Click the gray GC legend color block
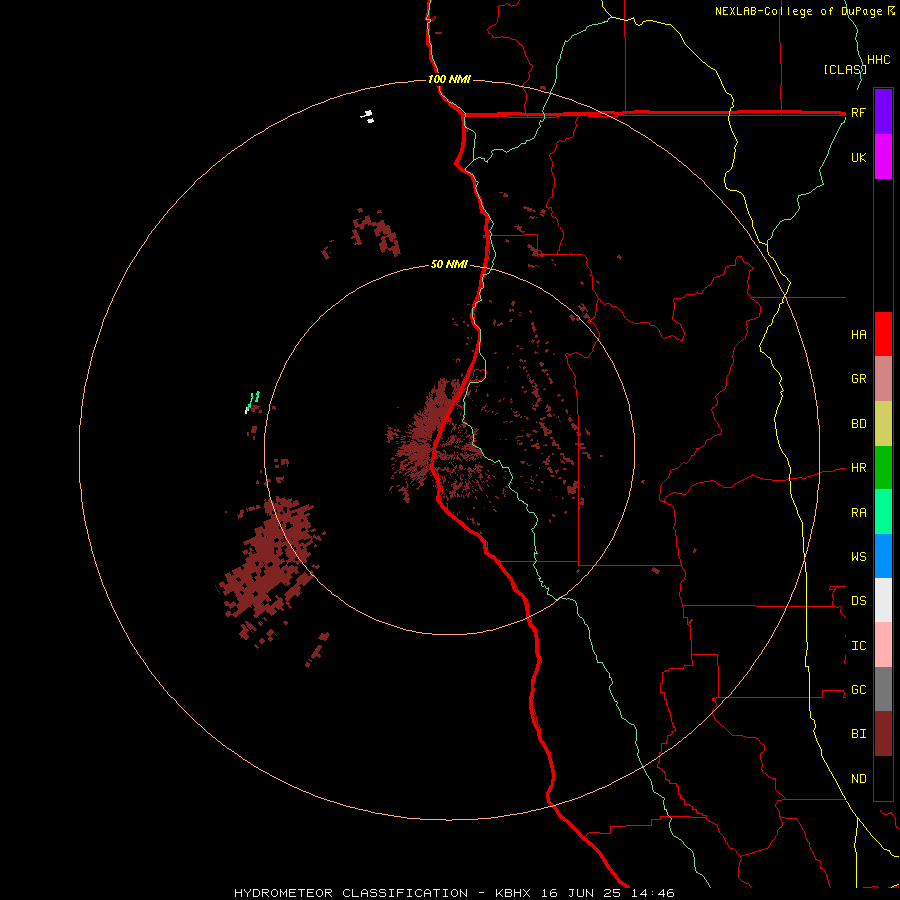 (883, 689)
